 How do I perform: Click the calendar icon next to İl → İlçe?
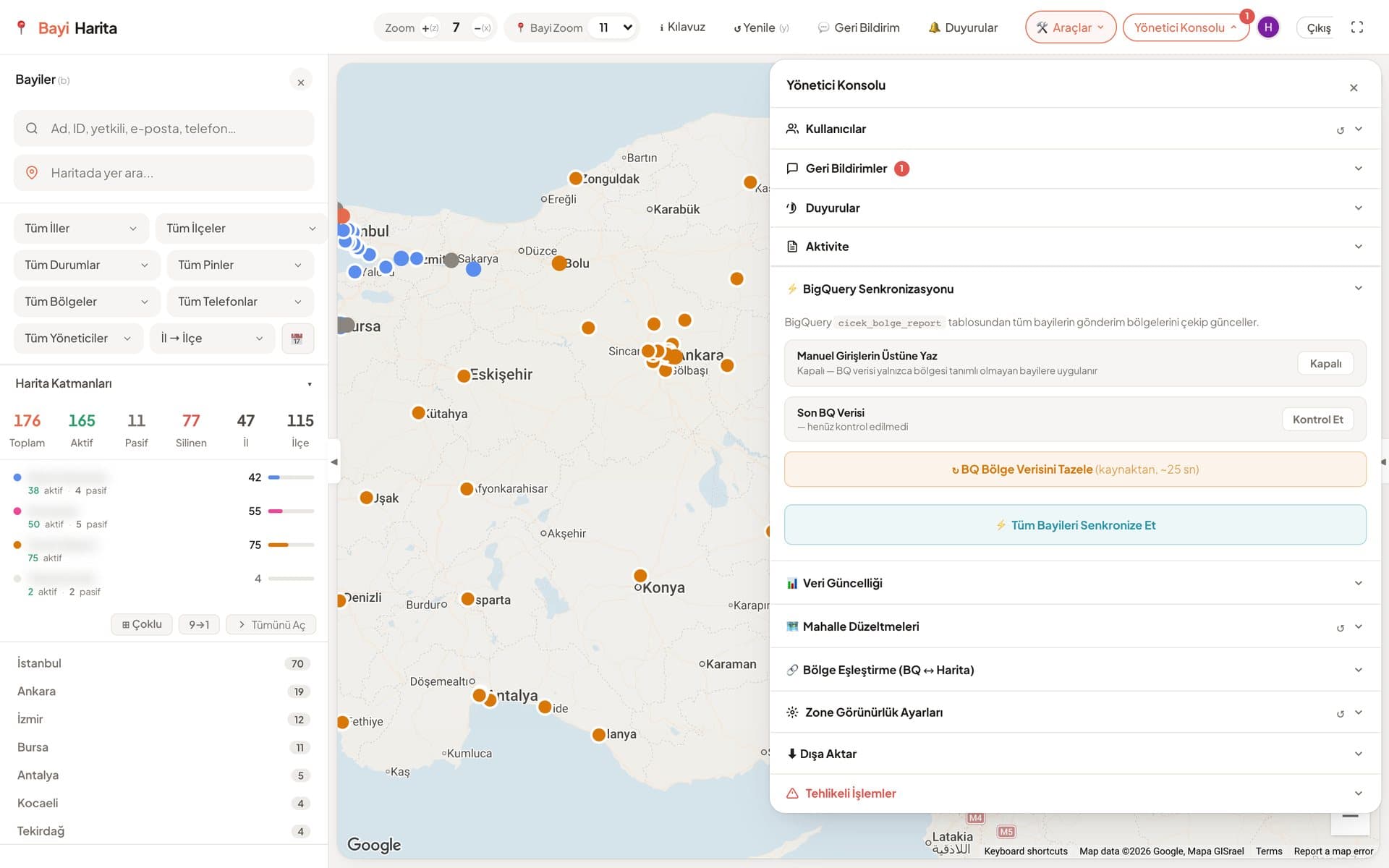click(x=297, y=339)
